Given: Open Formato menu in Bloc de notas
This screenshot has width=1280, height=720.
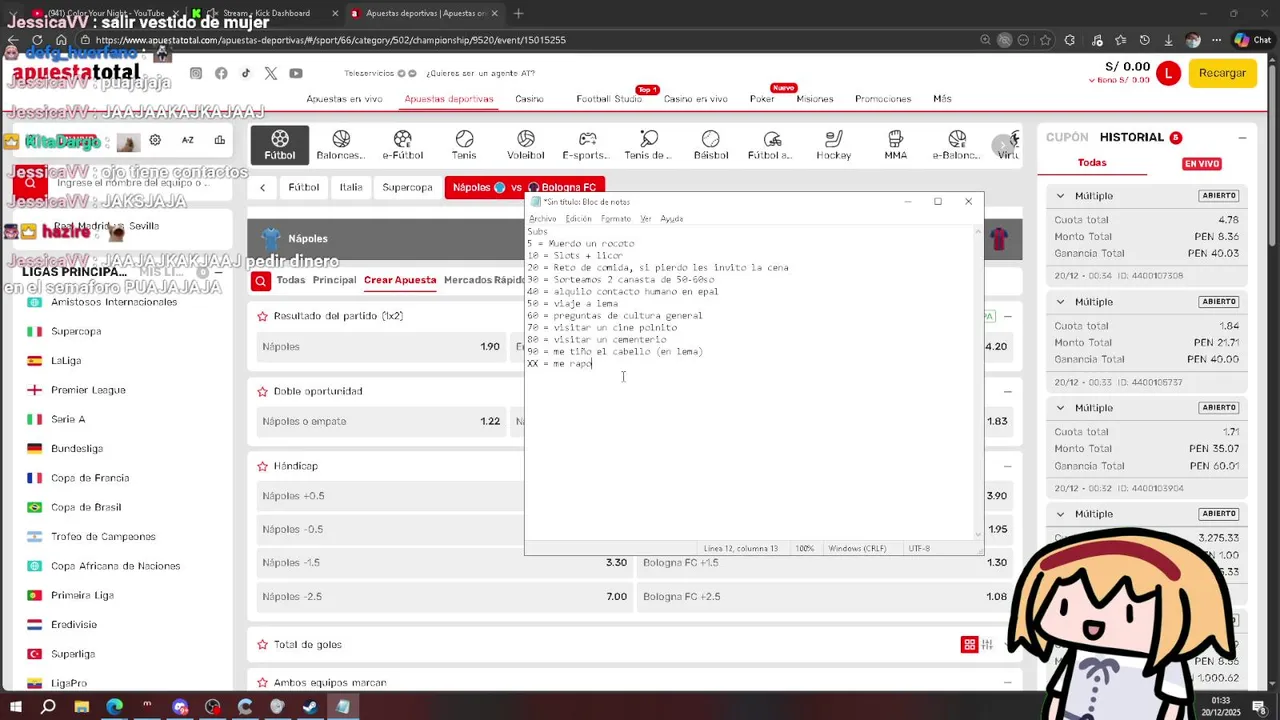Looking at the screenshot, I should pos(615,219).
